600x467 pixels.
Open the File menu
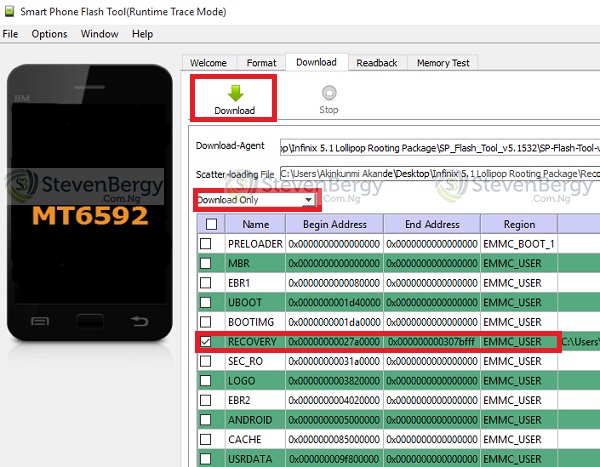tap(10, 34)
